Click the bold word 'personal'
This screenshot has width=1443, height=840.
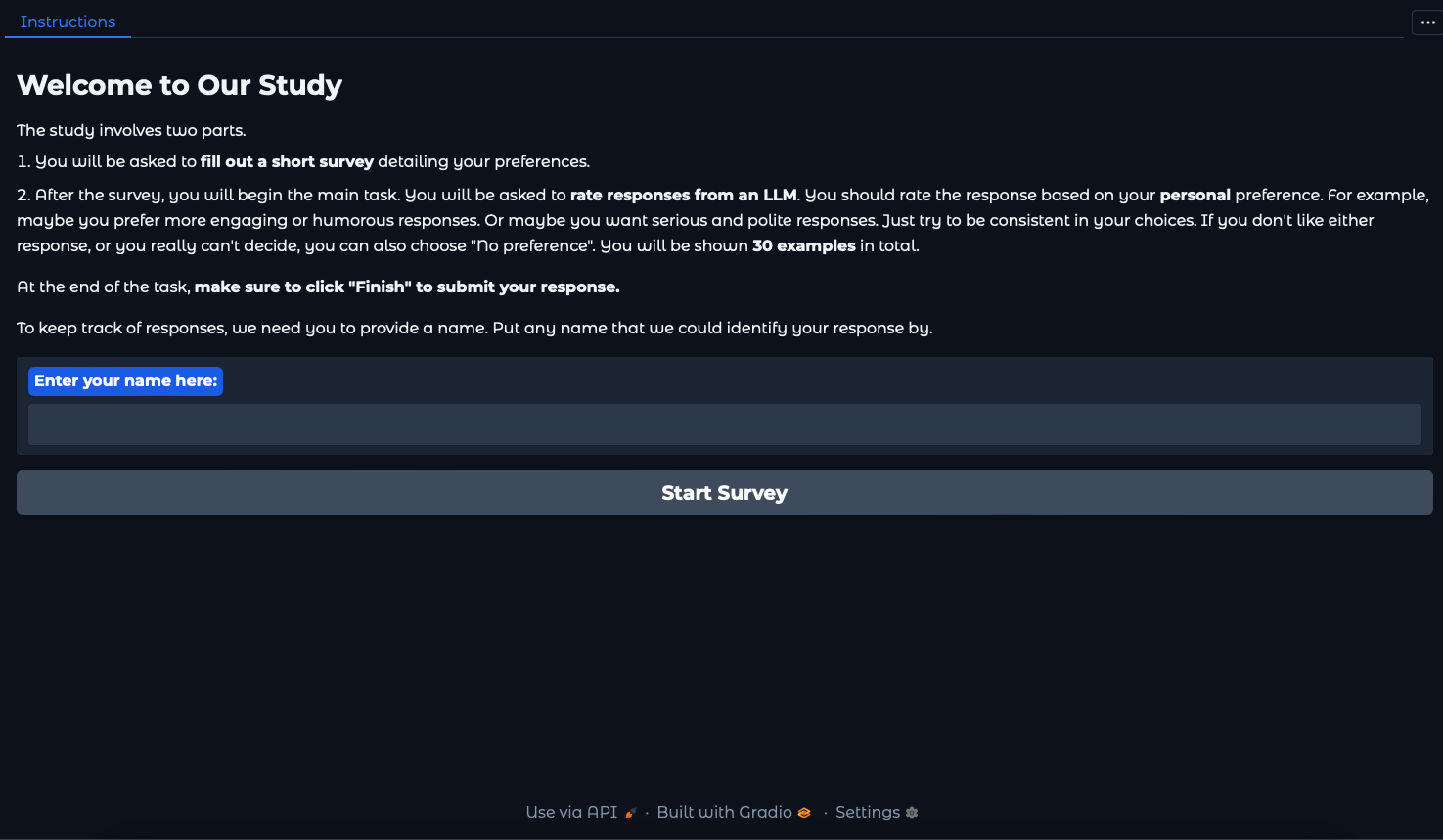click(1195, 195)
